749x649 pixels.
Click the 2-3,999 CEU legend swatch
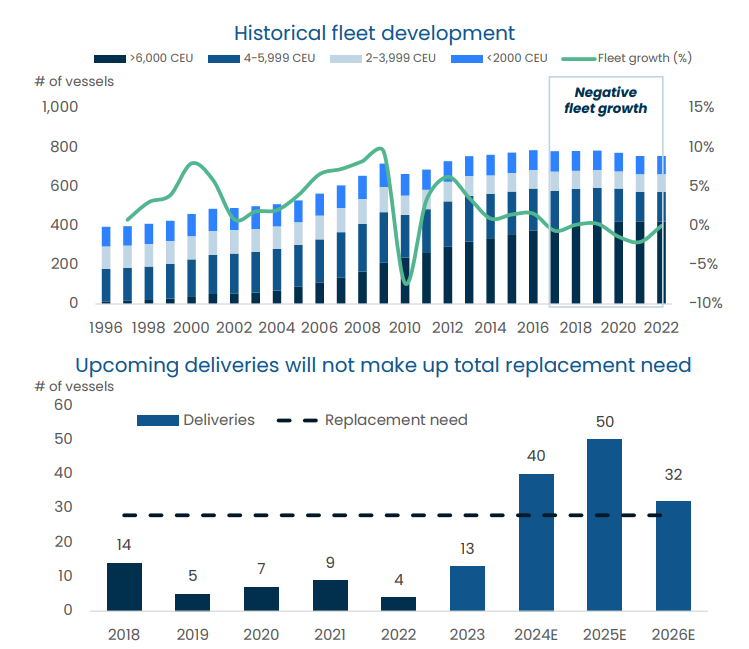(x=342, y=58)
